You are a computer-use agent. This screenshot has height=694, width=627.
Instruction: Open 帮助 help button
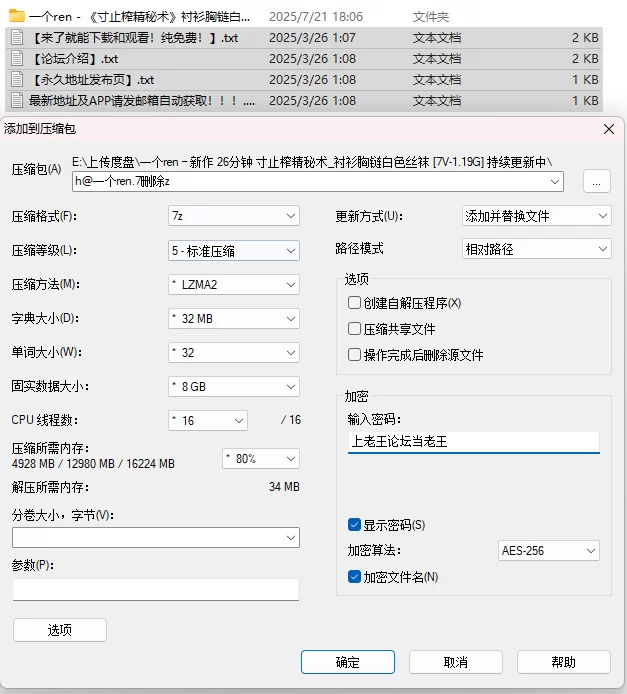tap(564, 662)
